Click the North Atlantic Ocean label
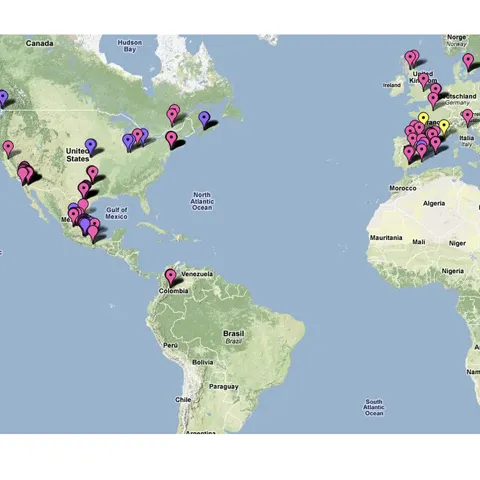The width and height of the screenshot is (480, 480). click(202, 201)
